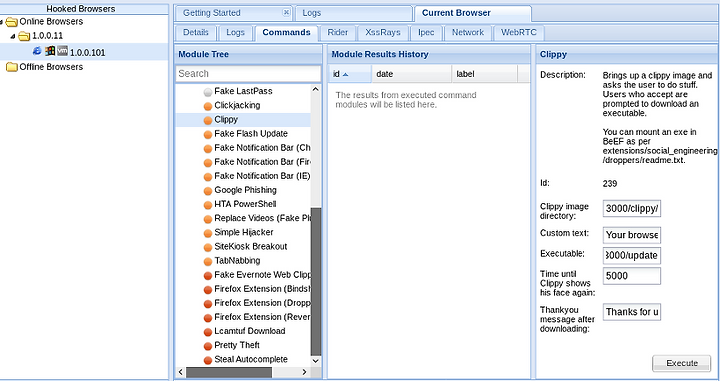Click the Time until Clippy shows field
Screen dimensions: 720x381
pyautogui.click(x=632, y=276)
